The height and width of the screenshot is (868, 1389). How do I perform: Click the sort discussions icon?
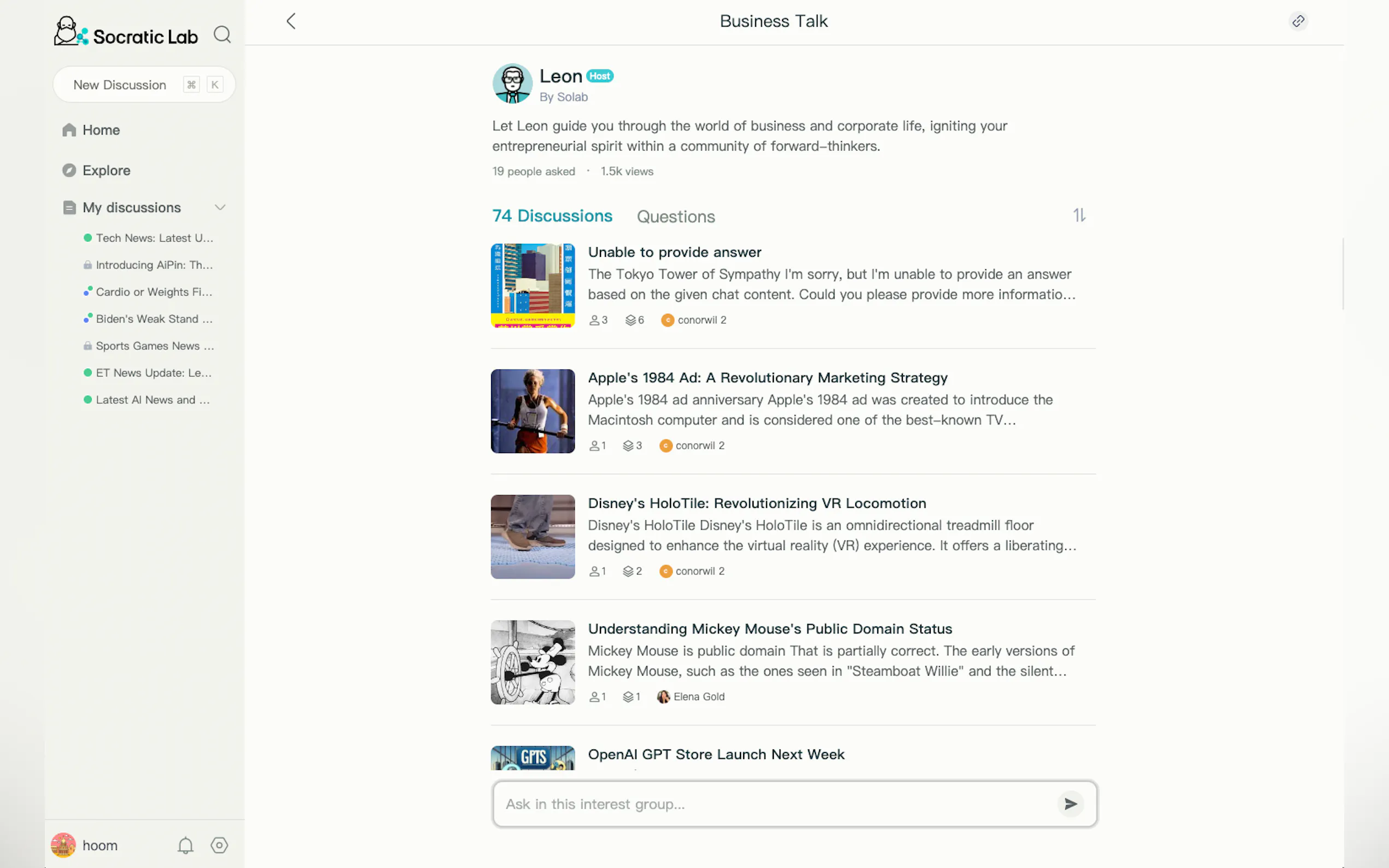(x=1079, y=215)
